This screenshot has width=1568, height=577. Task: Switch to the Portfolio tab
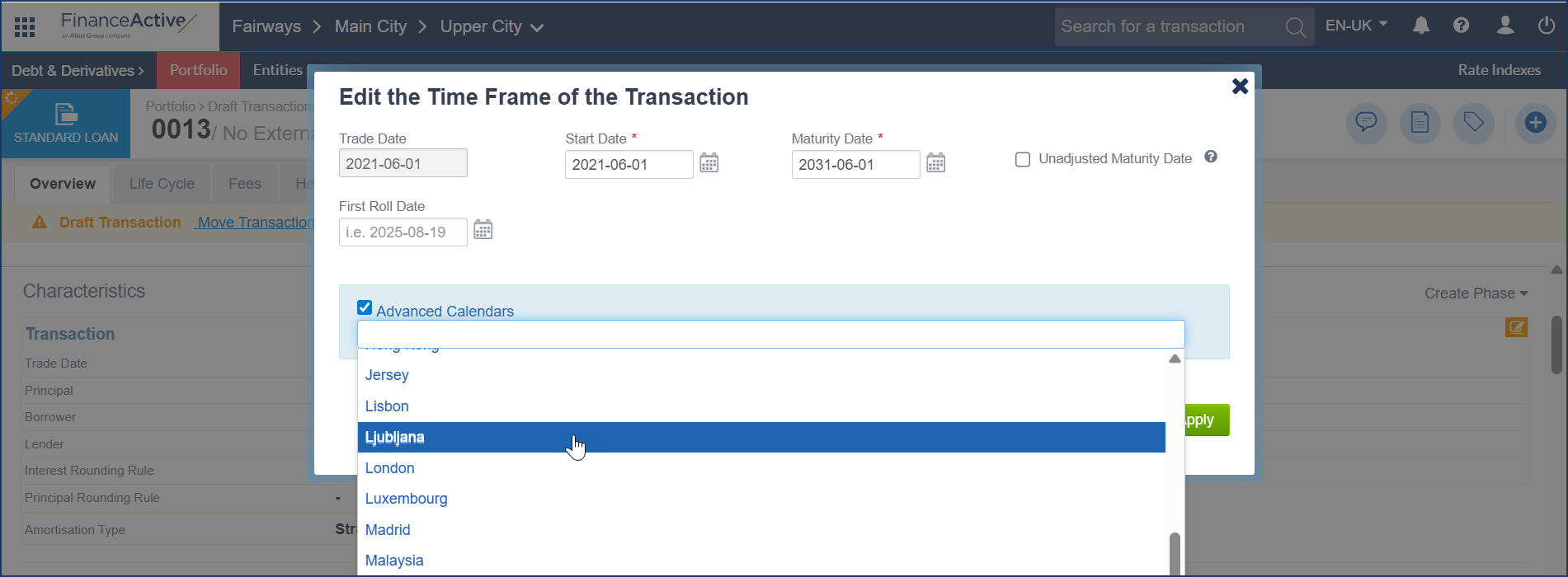click(198, 70)
